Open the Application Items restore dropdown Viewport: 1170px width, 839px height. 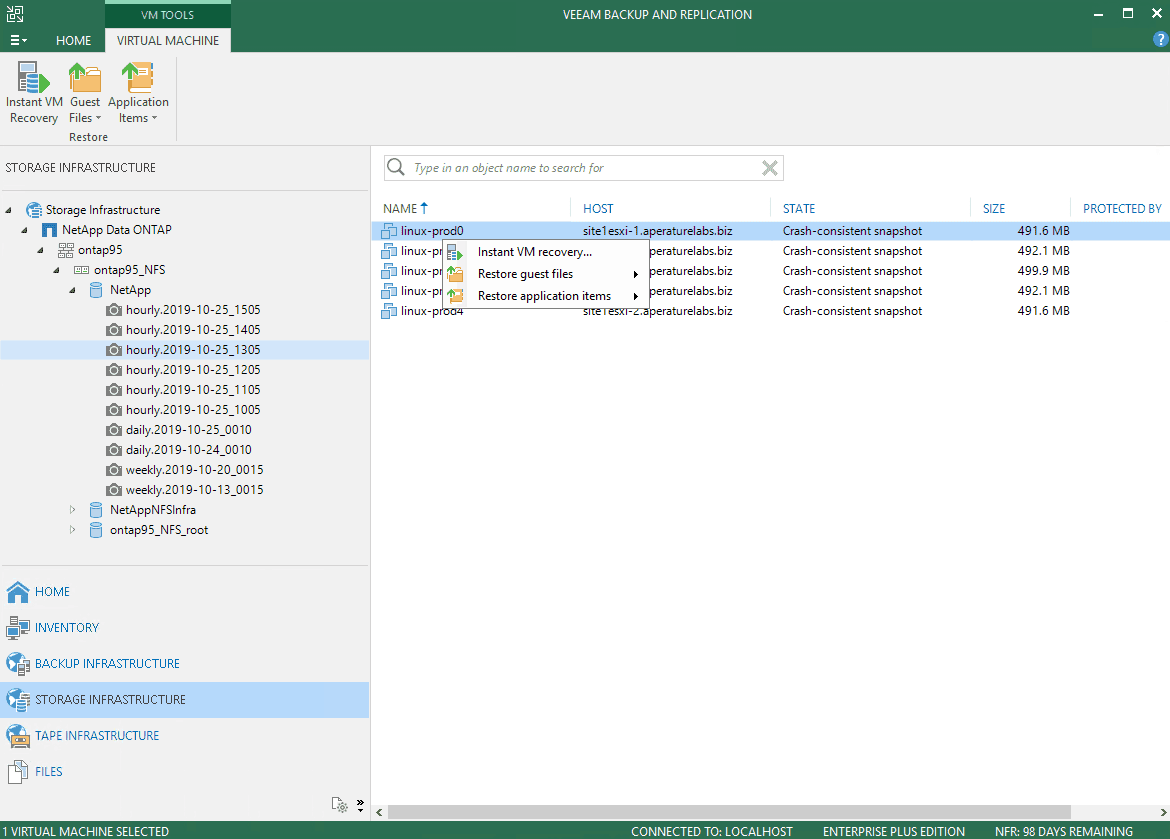coord(138,93)
